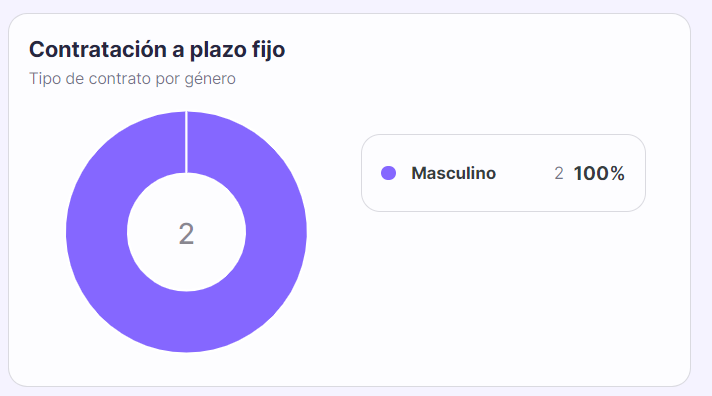The height and width of the screenshot is (396, 712).
Task: Click empty card area below the legend
Action: coord(503,295)
